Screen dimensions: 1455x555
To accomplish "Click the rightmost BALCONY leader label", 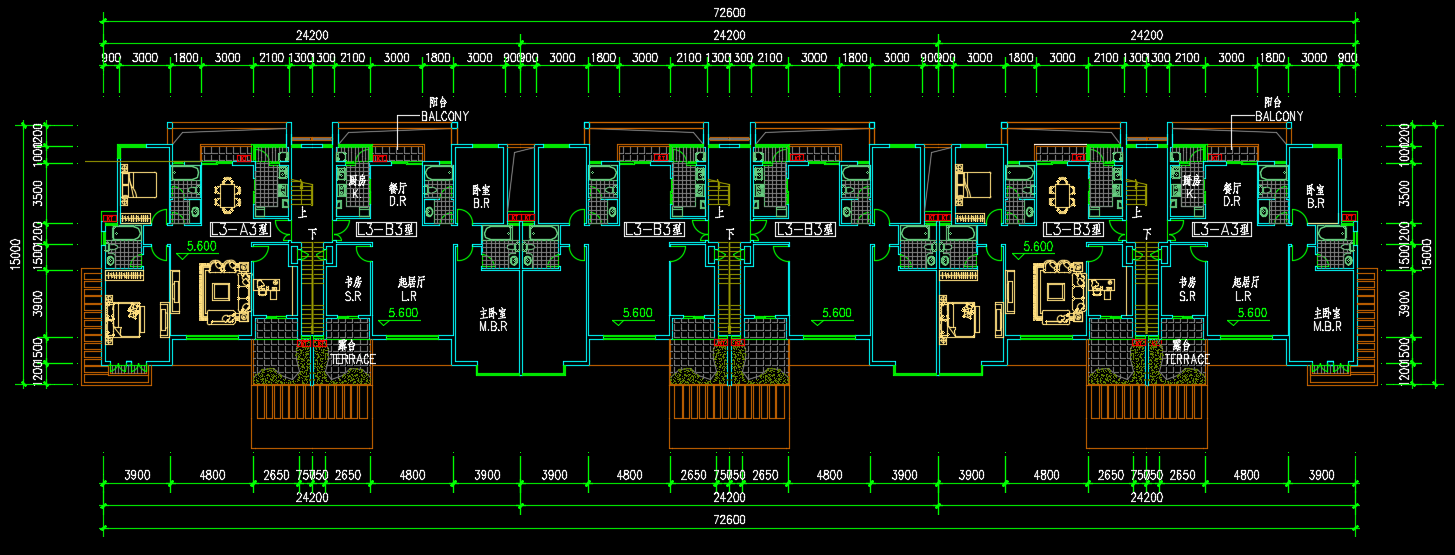I will click(1279, 116).
